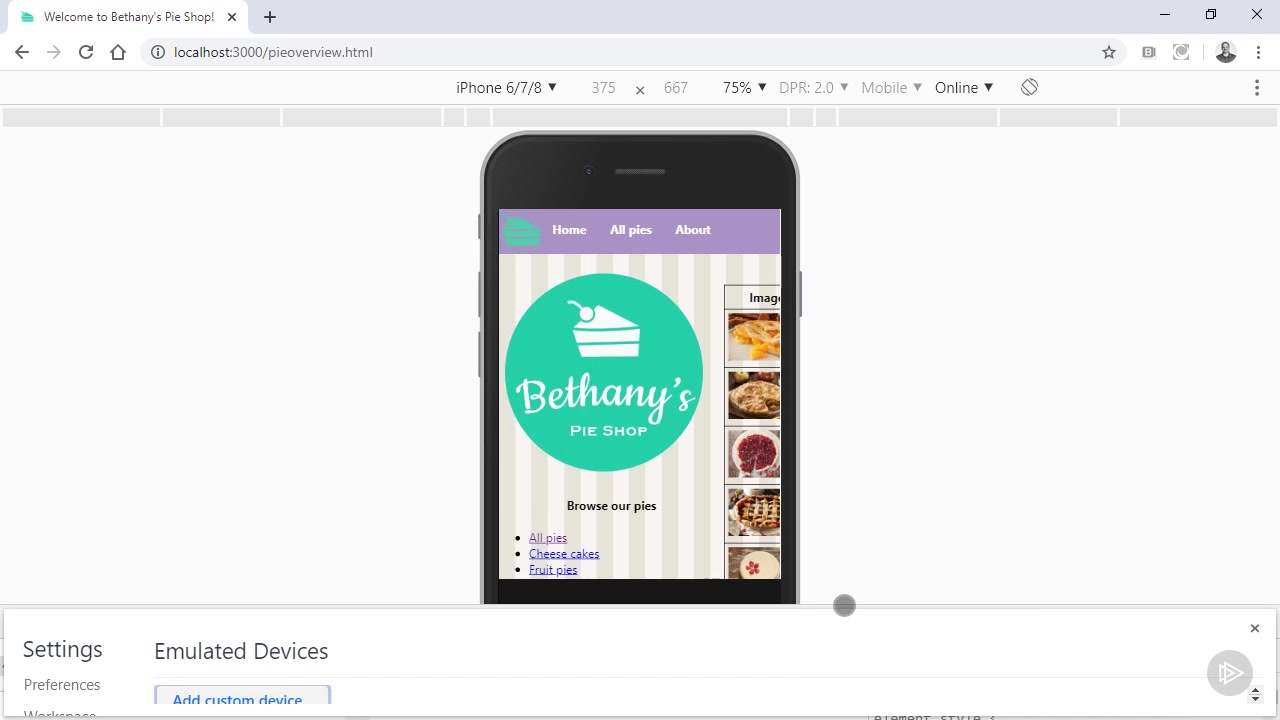This screenshot has height=720, width=1280.
Task: Expand the iPhone 6/7/8 device dropdown
Action: click(506, 88)
